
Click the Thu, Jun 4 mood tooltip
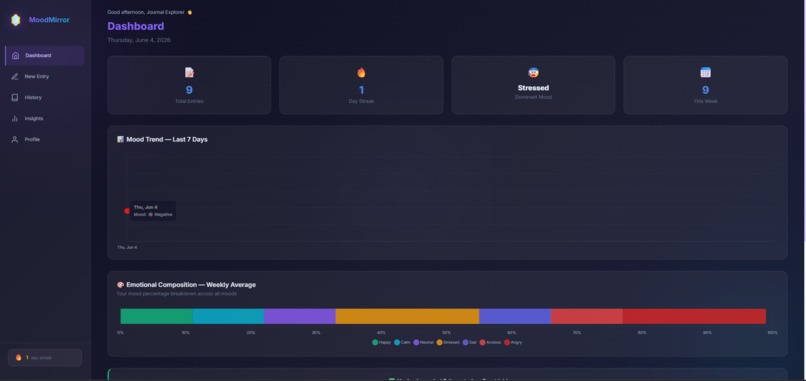click(x=153, y=211)
